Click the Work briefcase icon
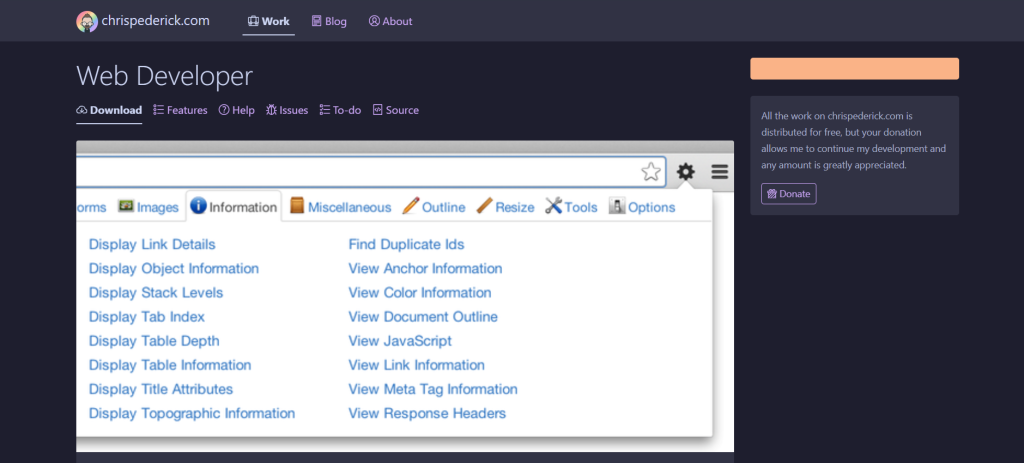 pyautogui.click(x=253, y=22)
